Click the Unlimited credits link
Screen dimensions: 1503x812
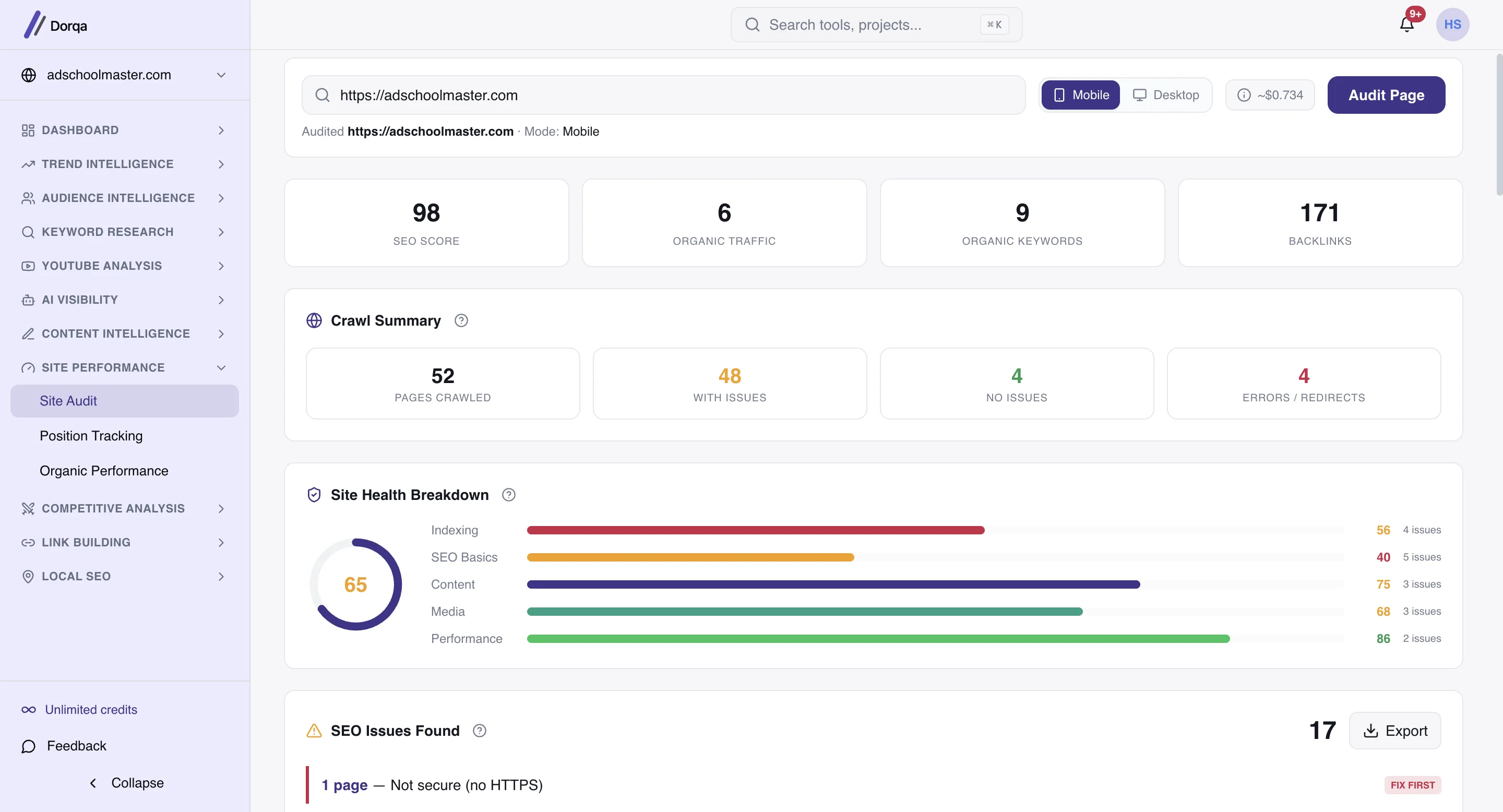[91, 710]
